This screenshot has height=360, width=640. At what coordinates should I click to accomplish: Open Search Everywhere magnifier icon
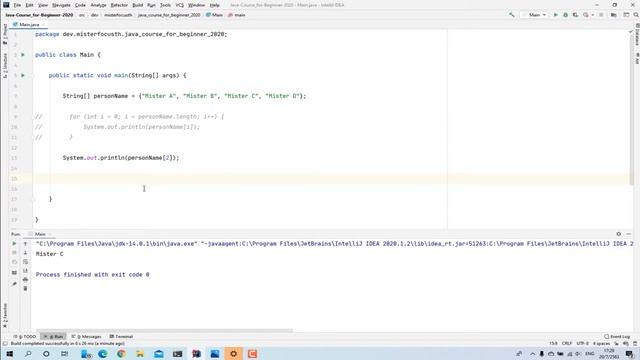(x=636, y=15)
